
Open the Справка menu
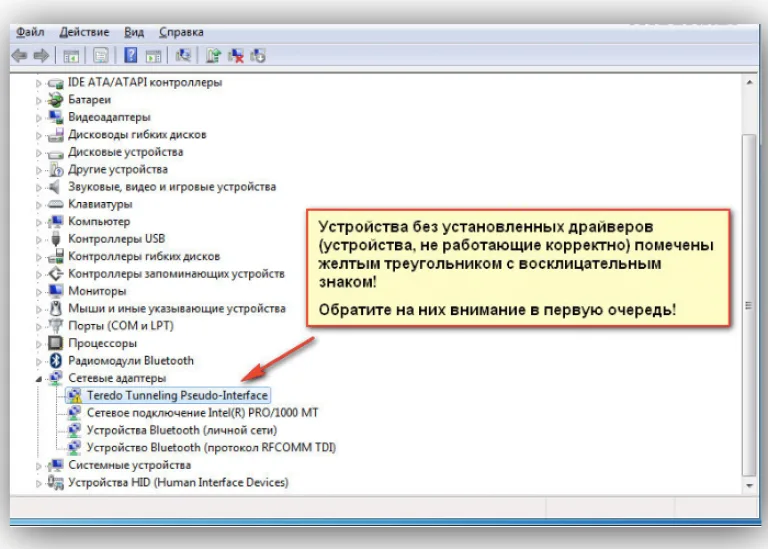coord(181,32)
